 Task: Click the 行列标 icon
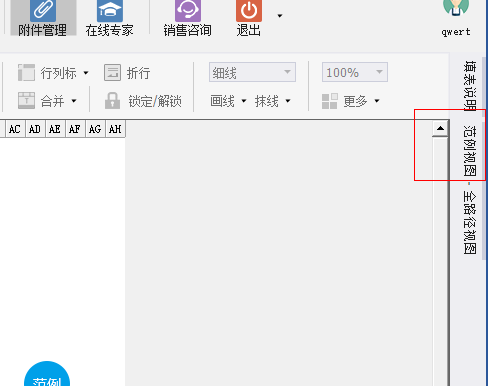(26, 73)
